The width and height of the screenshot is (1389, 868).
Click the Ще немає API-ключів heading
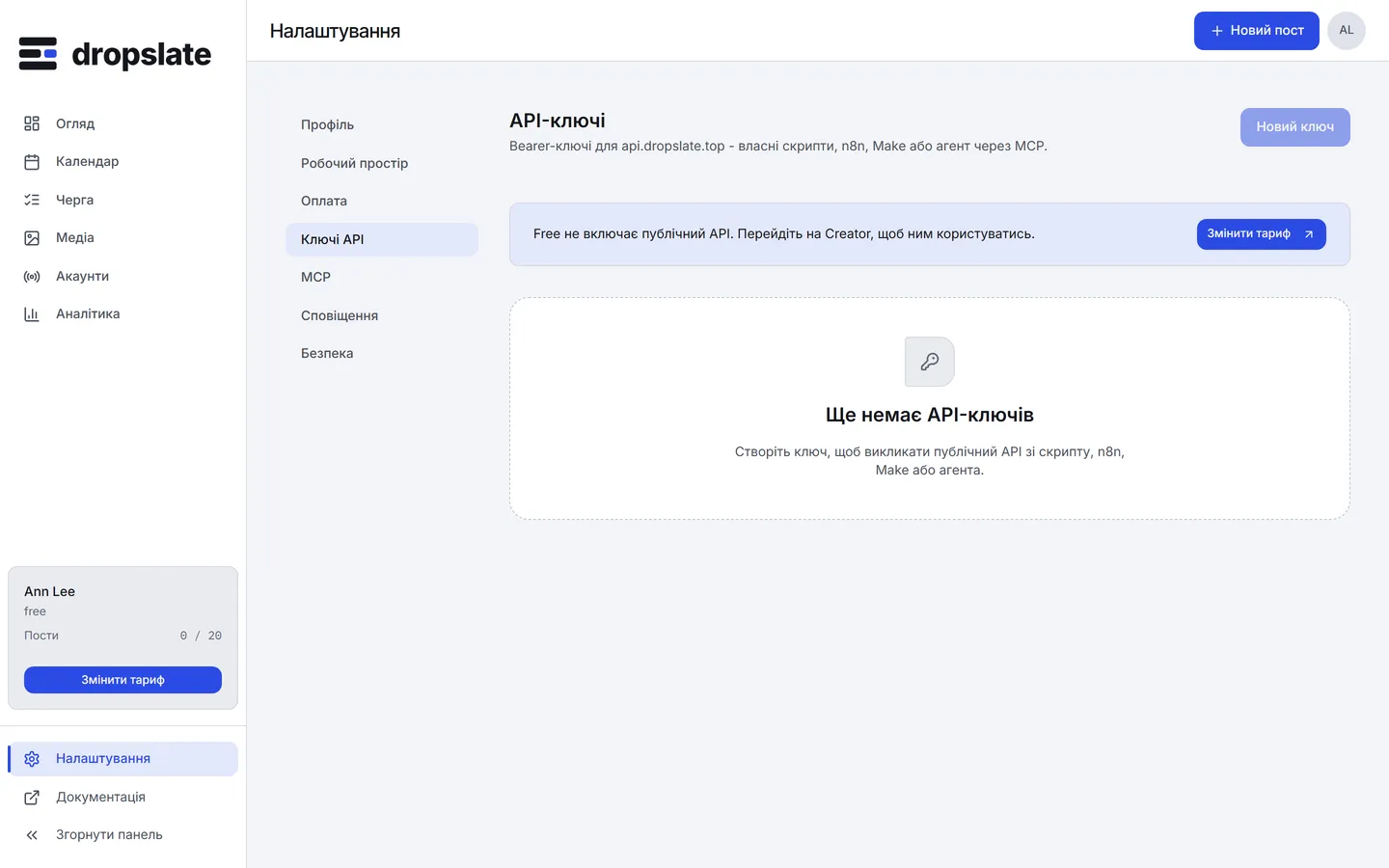pos(930,415)
